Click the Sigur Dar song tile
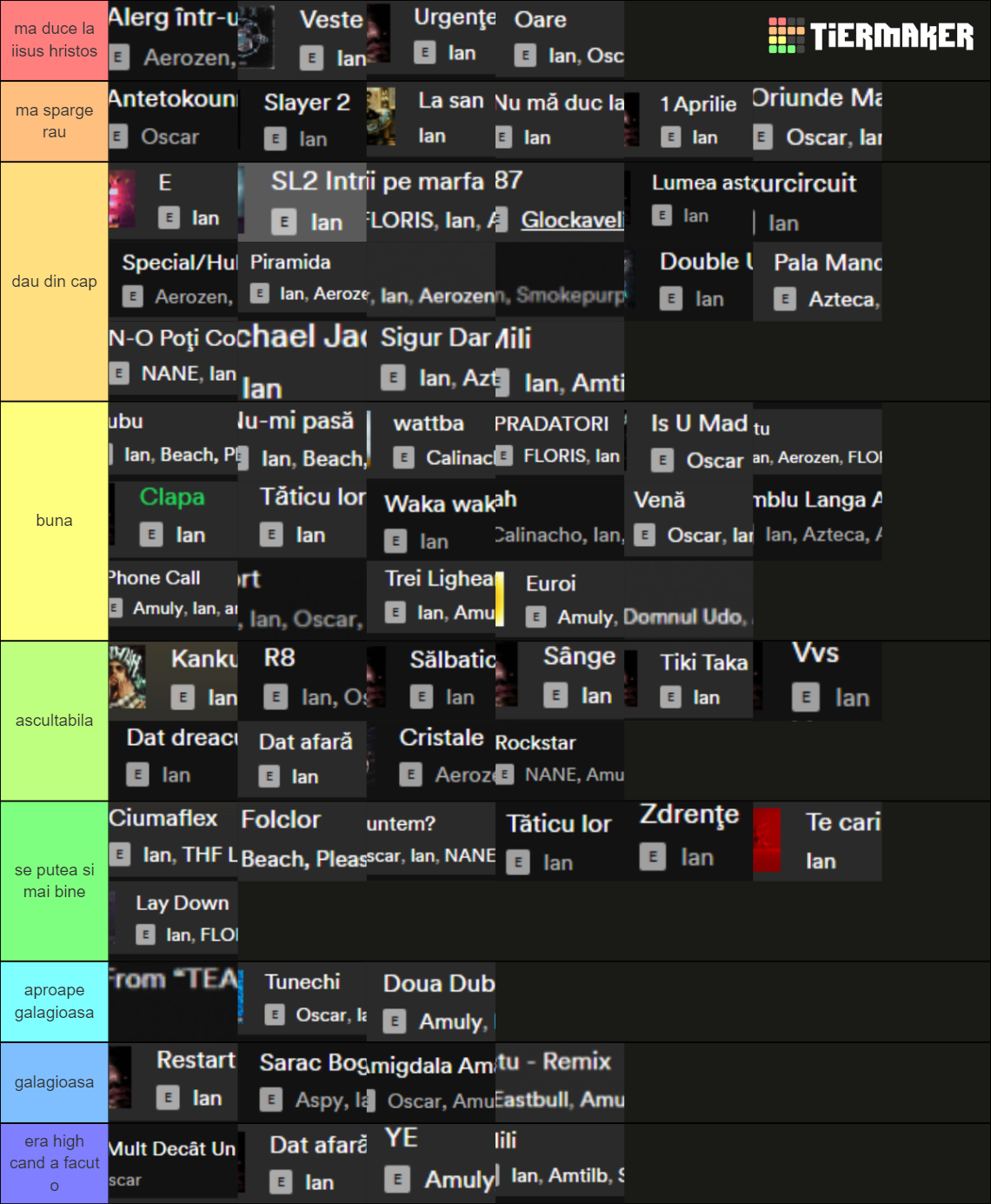 (430, 362)
